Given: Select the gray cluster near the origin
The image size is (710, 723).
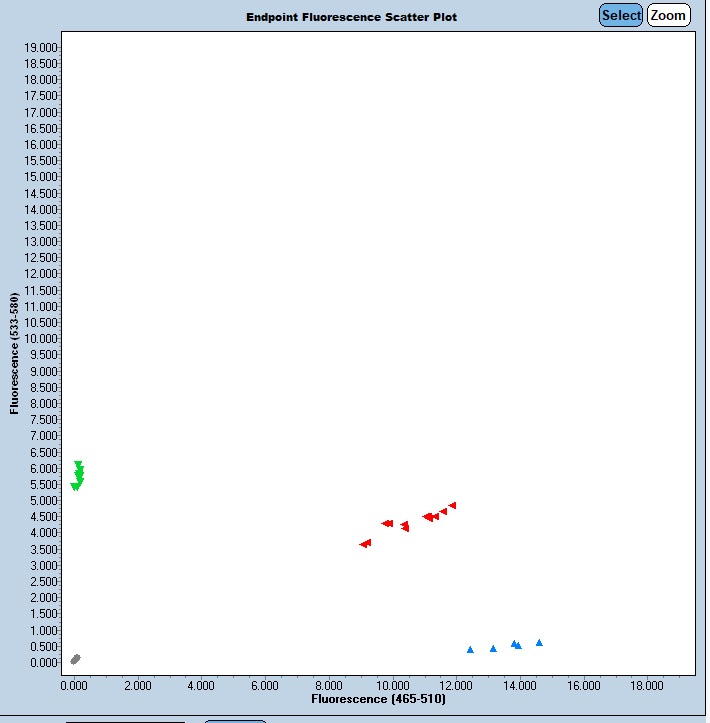Looking at the screenshot, I should [x=75, y=659].
